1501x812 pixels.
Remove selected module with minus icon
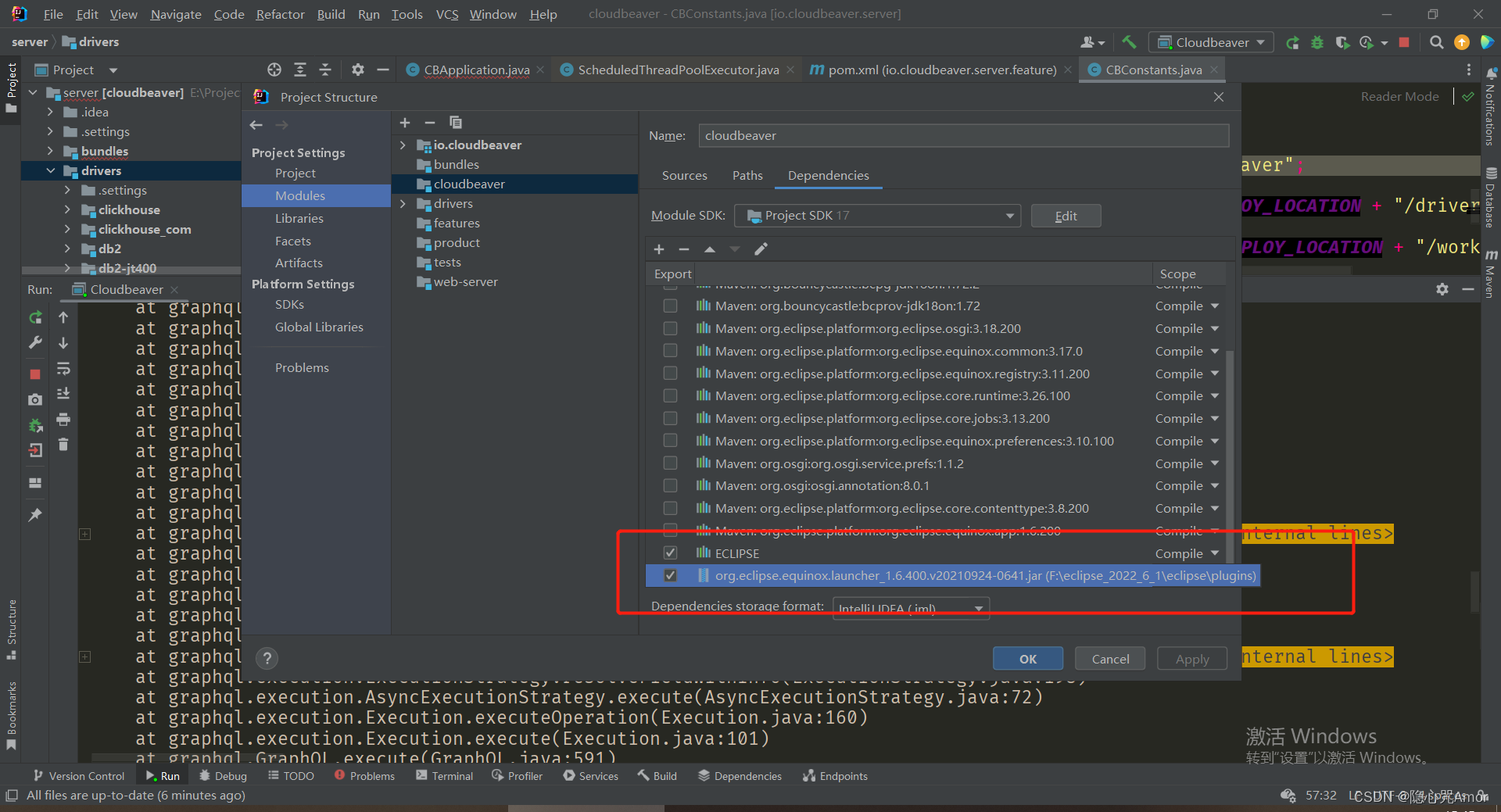click(x=429, y=123)
